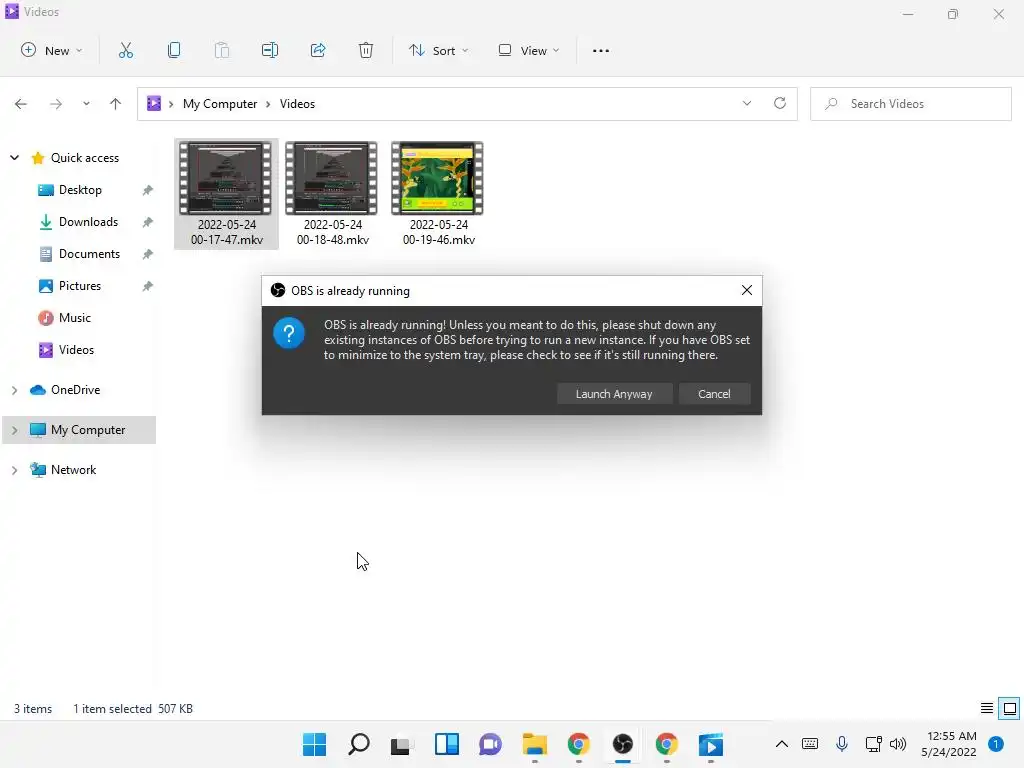Image resolution: width=1024 pixels, height=768 pixels.
Task: Go back with the left arrow
Action: click(x=21, y=104)
